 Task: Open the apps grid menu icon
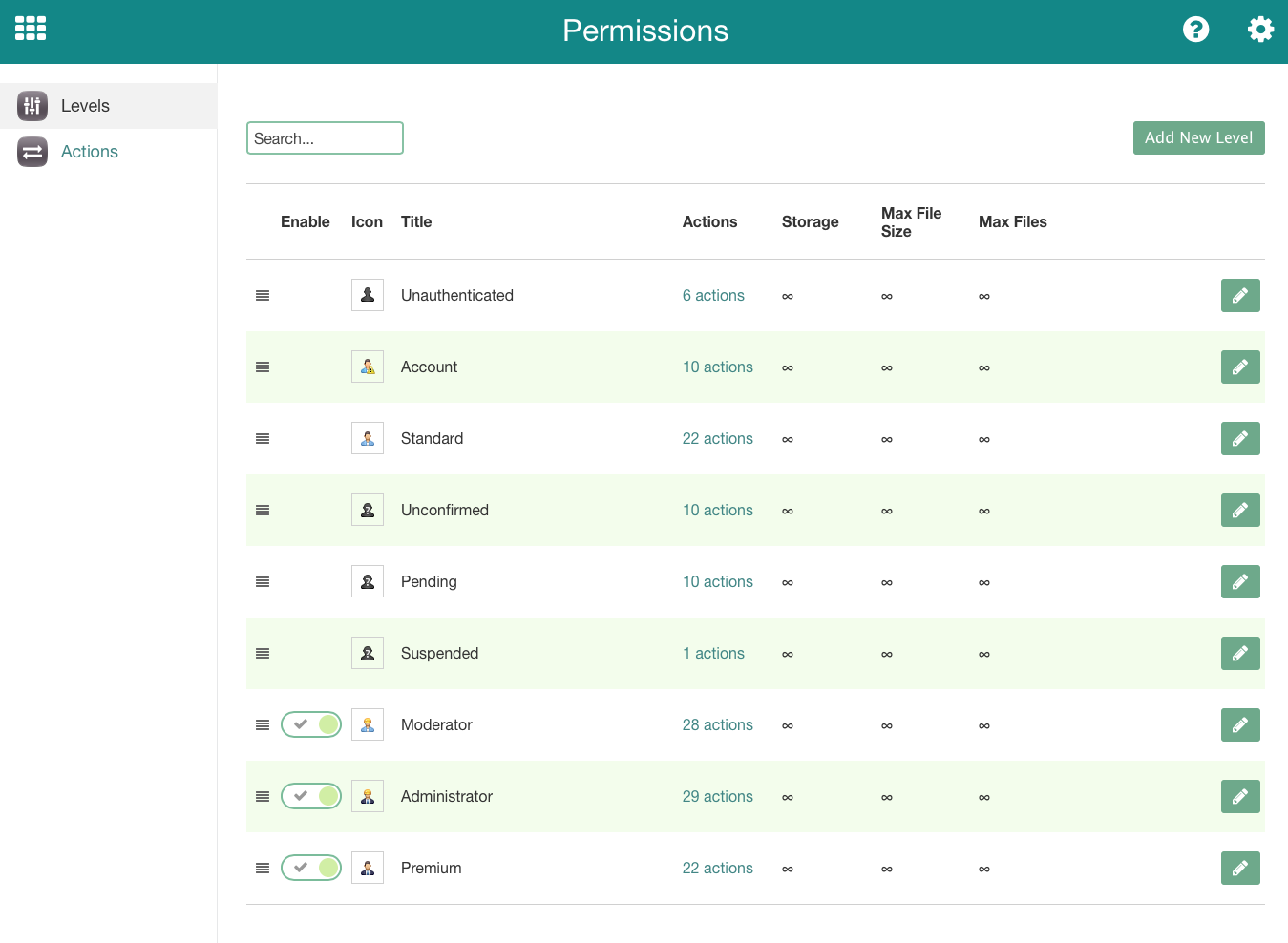31,29
